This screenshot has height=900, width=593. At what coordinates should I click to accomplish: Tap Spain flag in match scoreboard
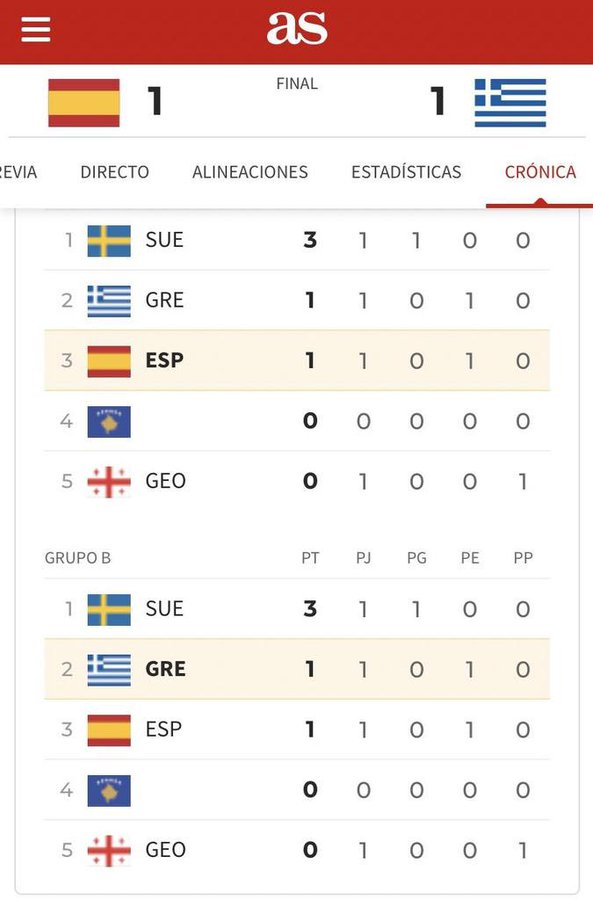tap(84, 103)
